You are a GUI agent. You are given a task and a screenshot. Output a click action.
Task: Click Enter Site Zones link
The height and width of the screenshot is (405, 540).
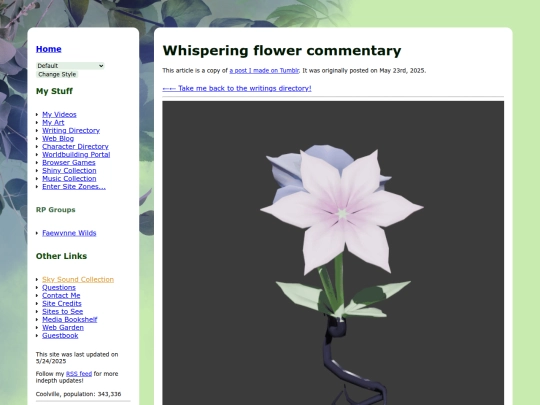(x=74, y=186)
